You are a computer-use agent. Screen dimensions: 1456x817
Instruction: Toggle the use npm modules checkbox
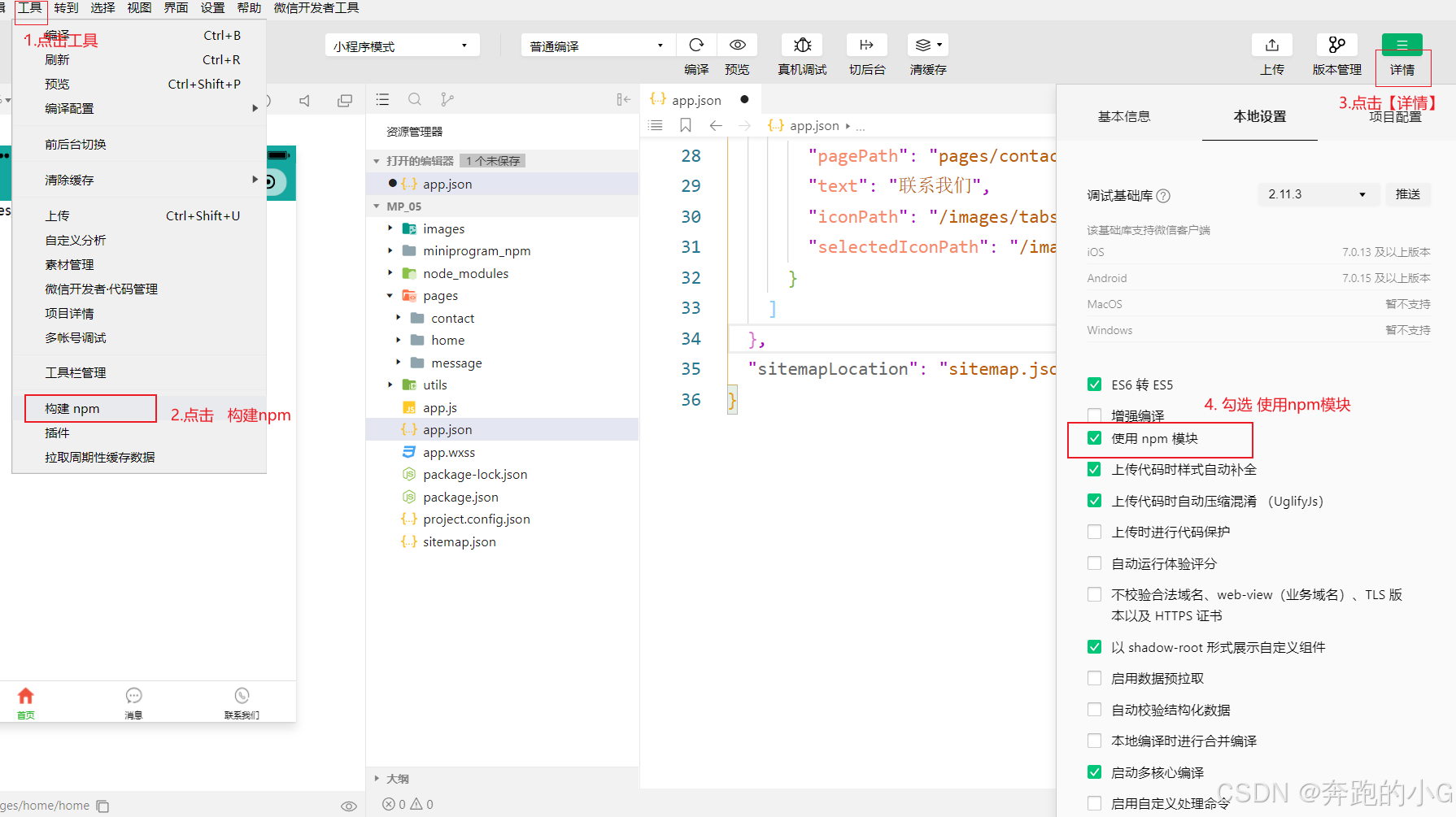click(1094, 438)
